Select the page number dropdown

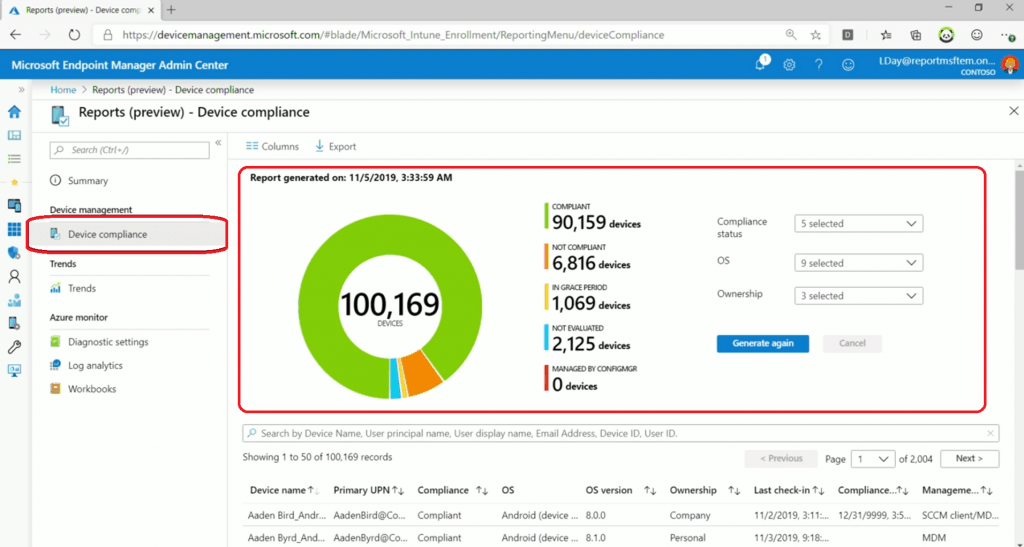(x=871, y=459)
